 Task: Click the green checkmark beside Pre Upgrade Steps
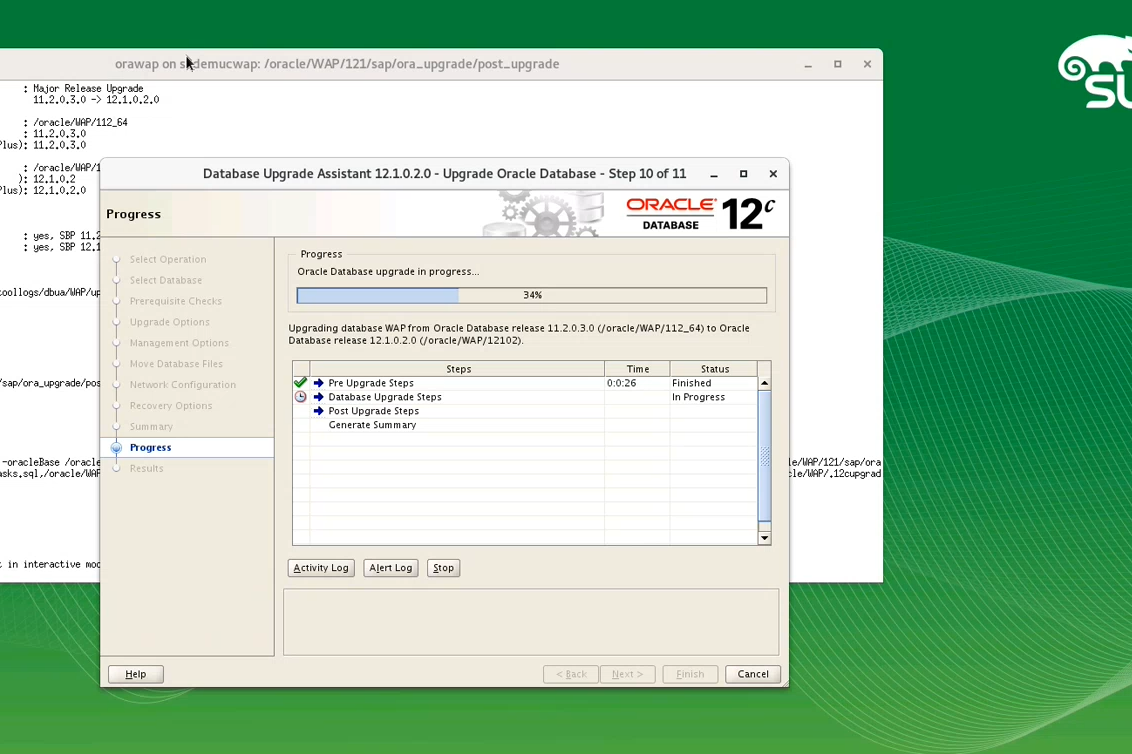300,383
